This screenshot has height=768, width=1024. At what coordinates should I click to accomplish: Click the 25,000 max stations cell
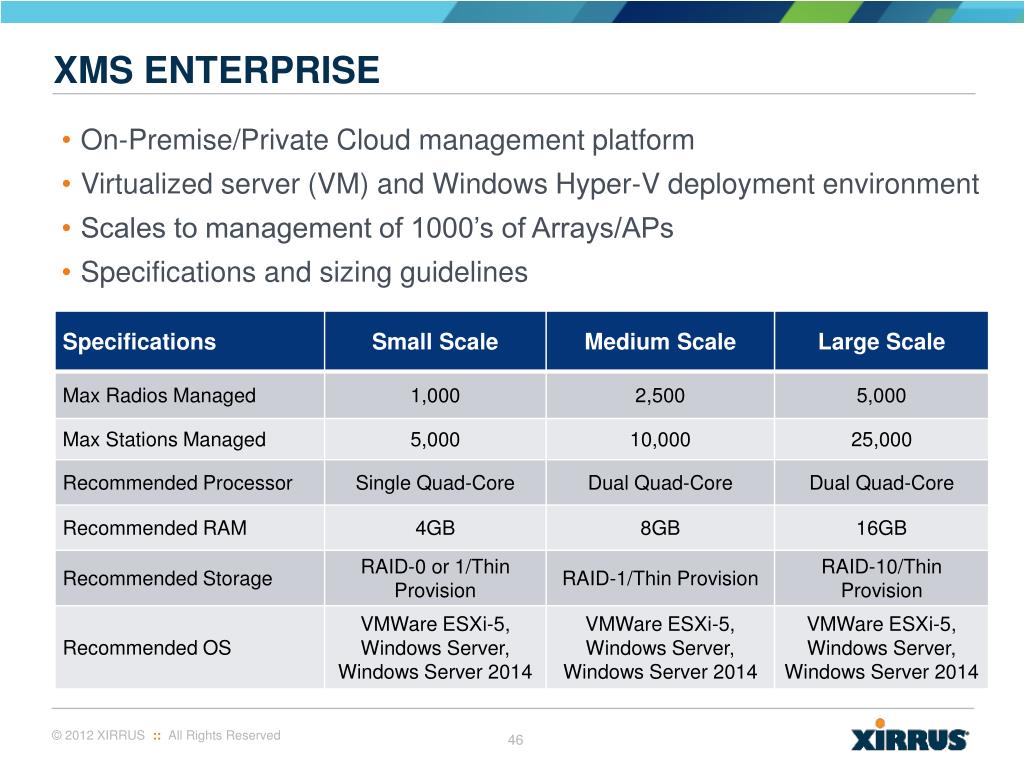click(x=882, y=440)
